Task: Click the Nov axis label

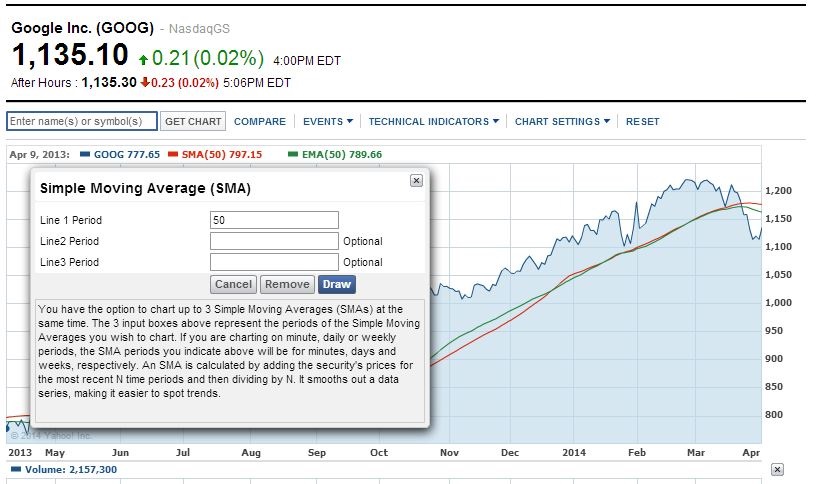Action: [449, 452]
